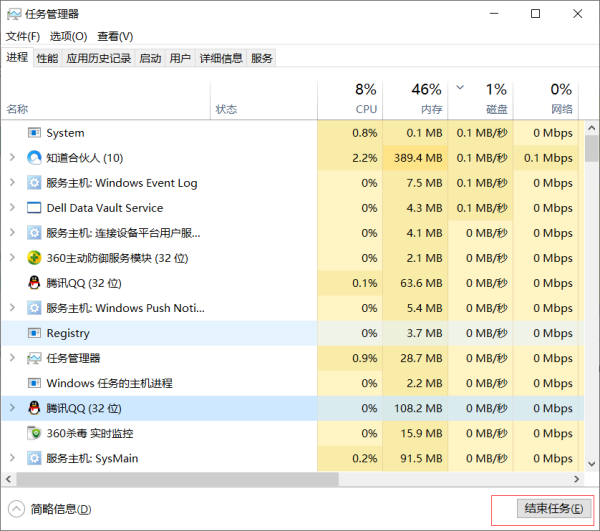The height and width of the screenshot is (531, 600).
Task: Click the Windows Push Noti service gear icon
Action: 34,308
